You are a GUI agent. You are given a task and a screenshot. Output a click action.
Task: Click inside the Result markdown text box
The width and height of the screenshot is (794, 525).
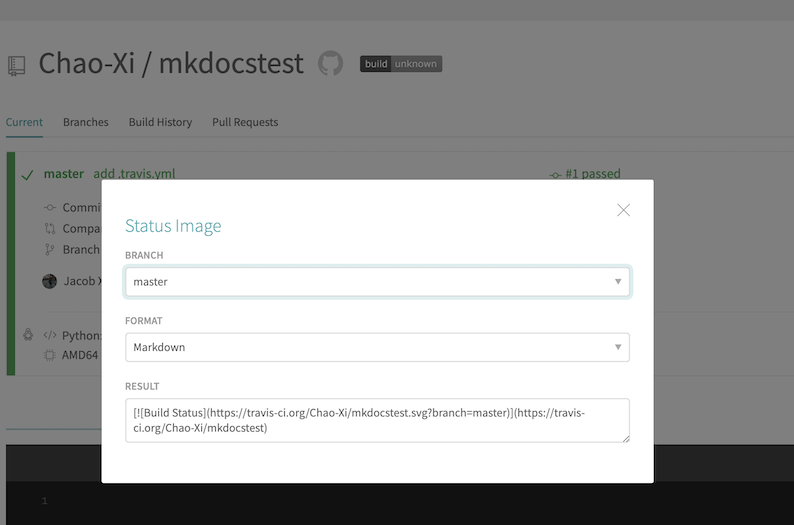[x=377, y=420]
